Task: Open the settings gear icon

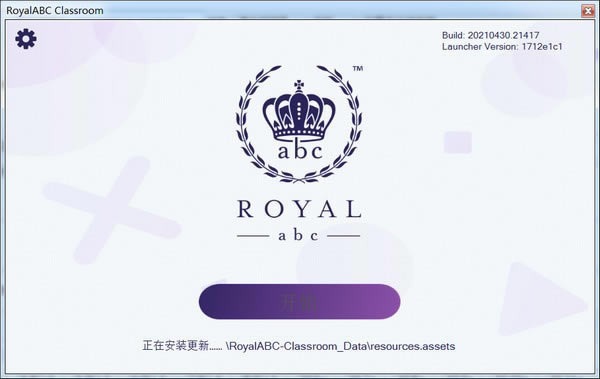Action: tap(26, 39)
